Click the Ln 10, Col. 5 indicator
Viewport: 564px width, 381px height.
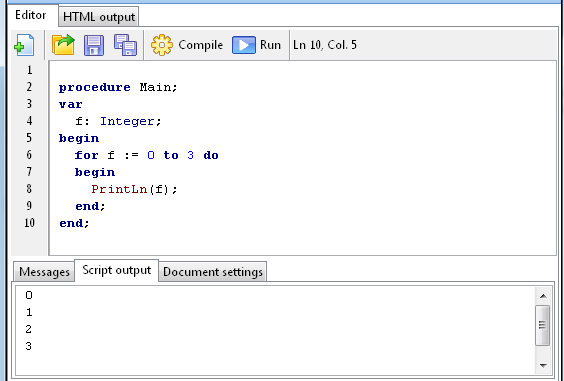(325, 45)
